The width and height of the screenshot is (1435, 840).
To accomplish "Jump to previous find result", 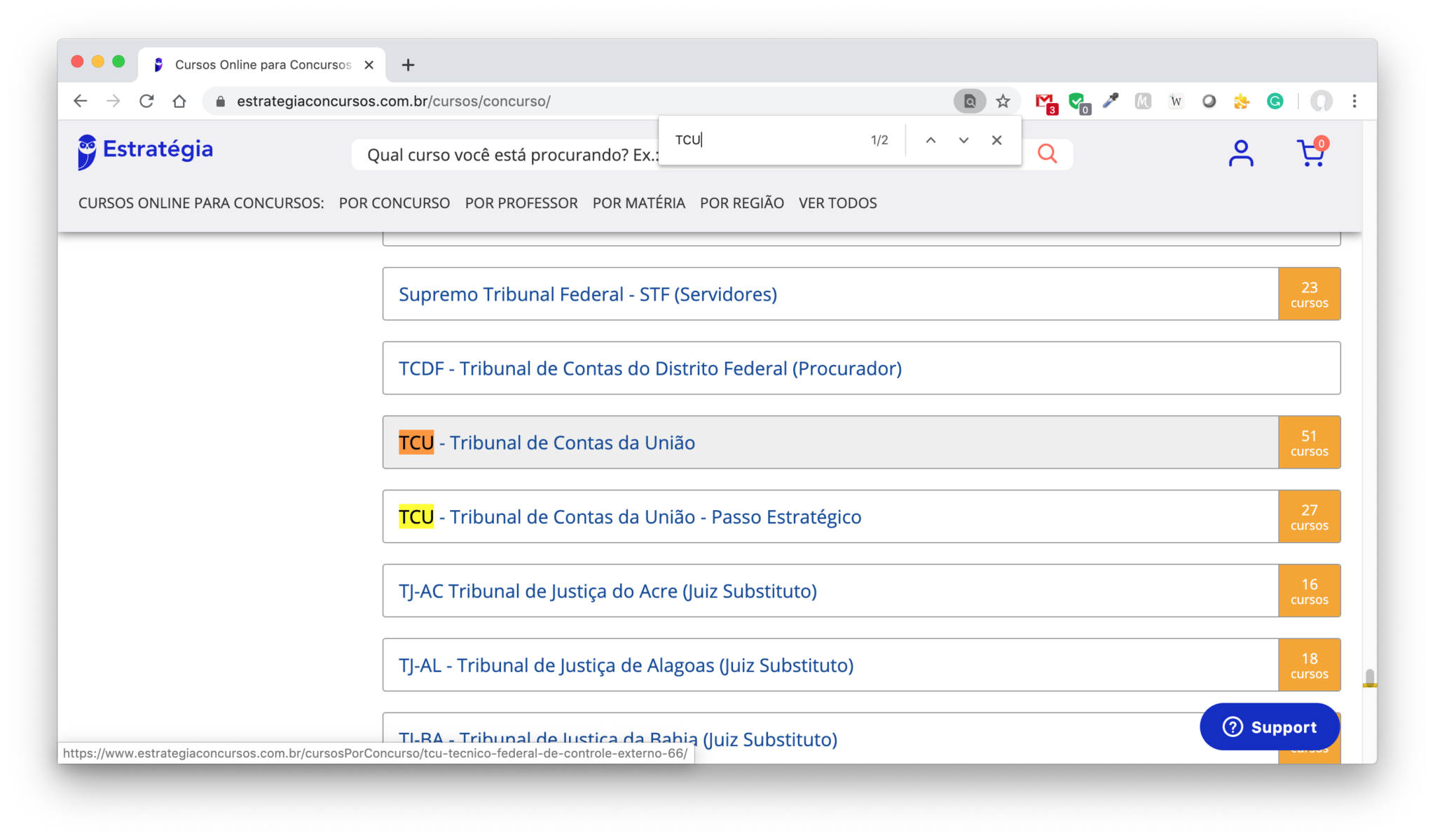I will click(931, 140).
